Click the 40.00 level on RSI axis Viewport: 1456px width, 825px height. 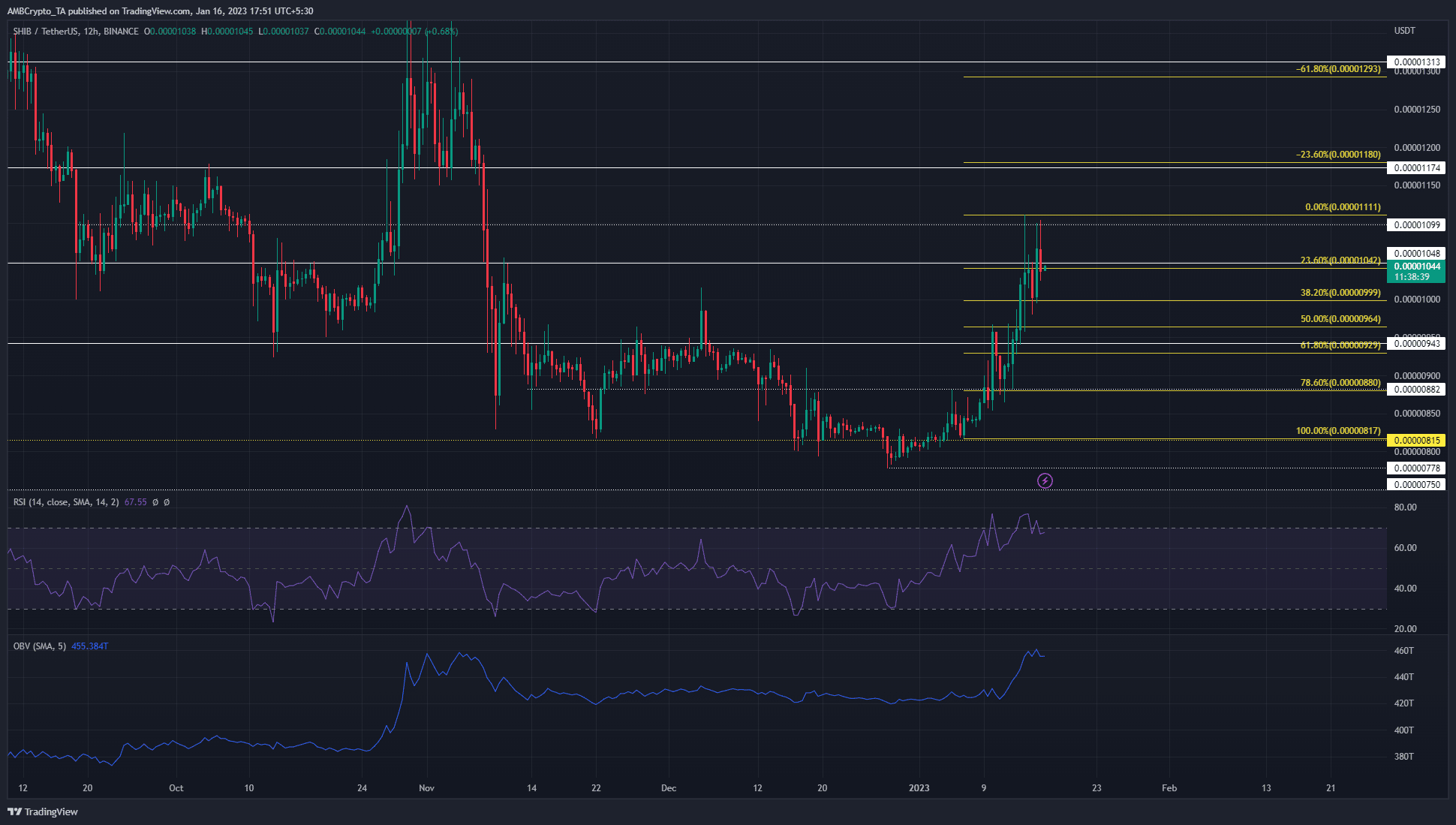click(1405, 589)
